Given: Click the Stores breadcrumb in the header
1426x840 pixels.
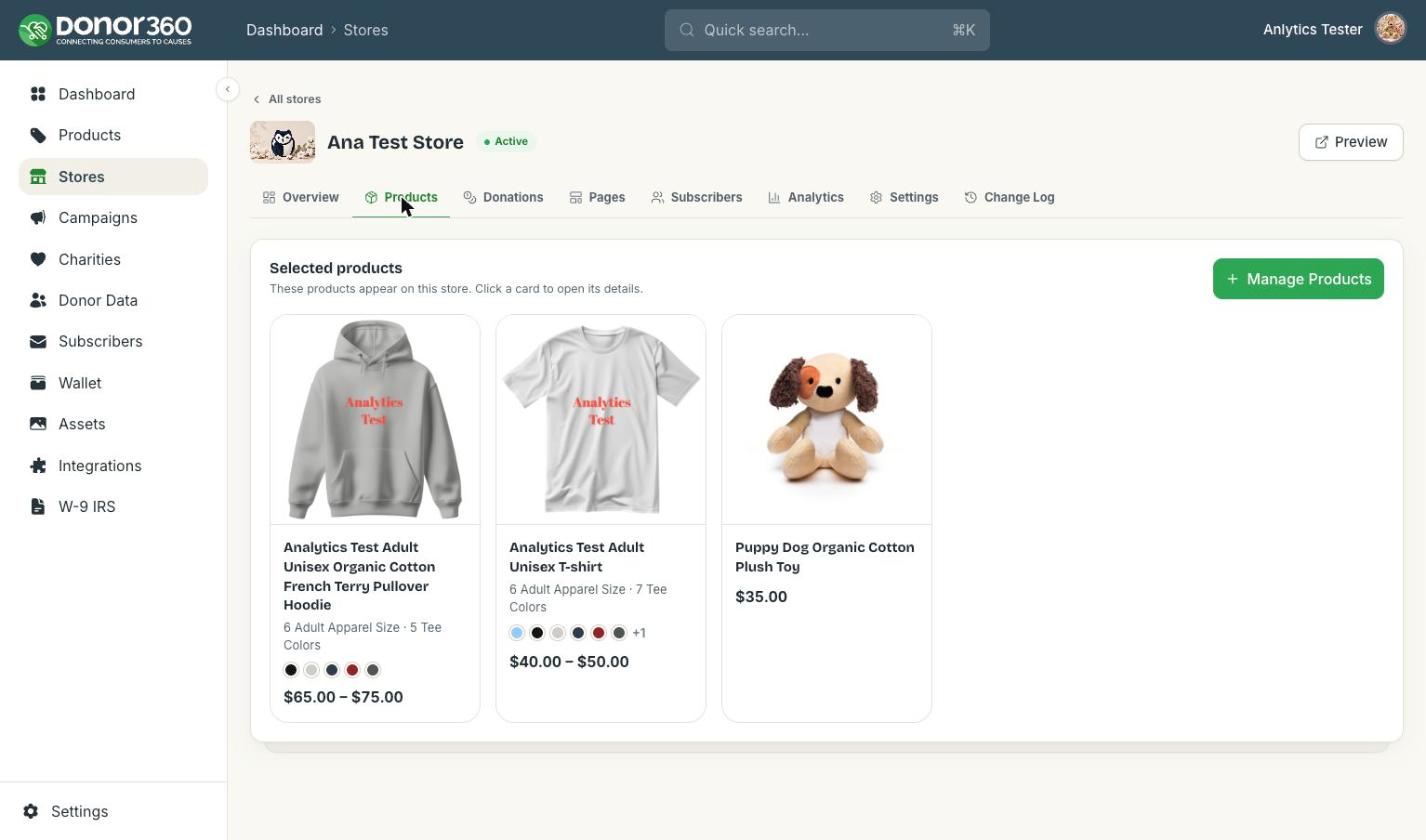Looking at the screenshot, I should click(366, 30).
